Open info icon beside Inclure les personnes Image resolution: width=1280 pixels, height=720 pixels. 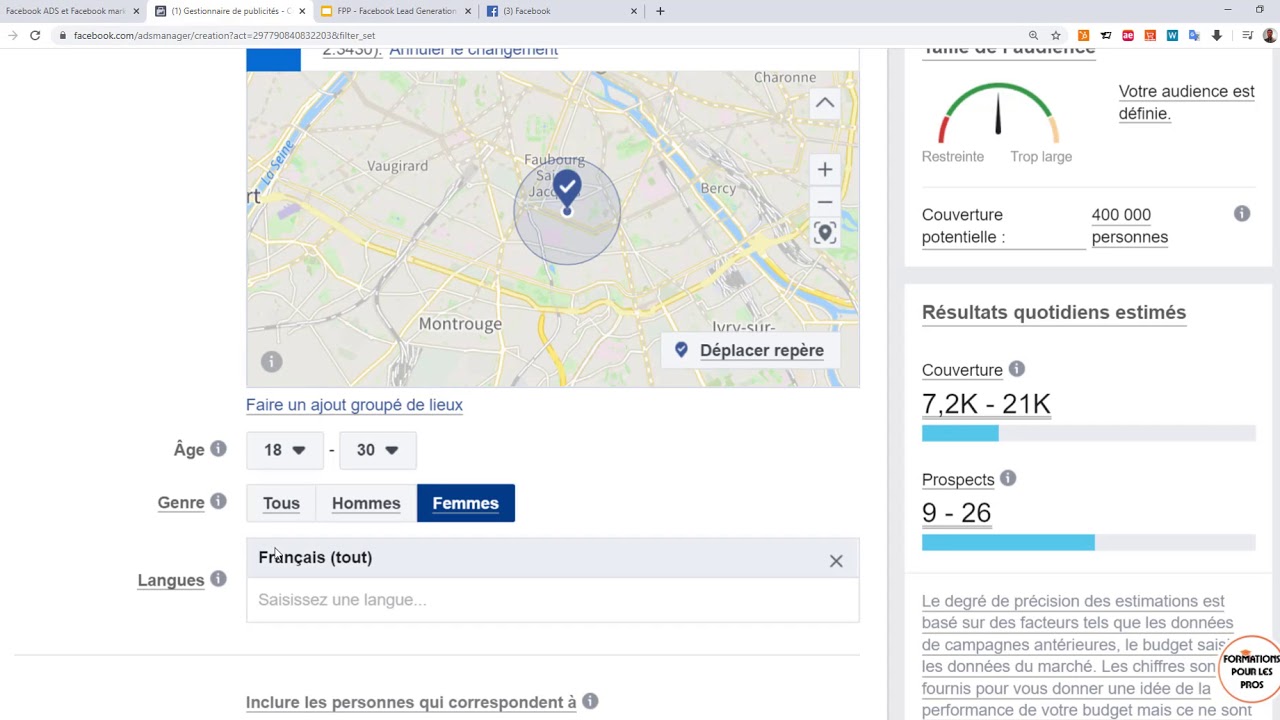point(590,702)
